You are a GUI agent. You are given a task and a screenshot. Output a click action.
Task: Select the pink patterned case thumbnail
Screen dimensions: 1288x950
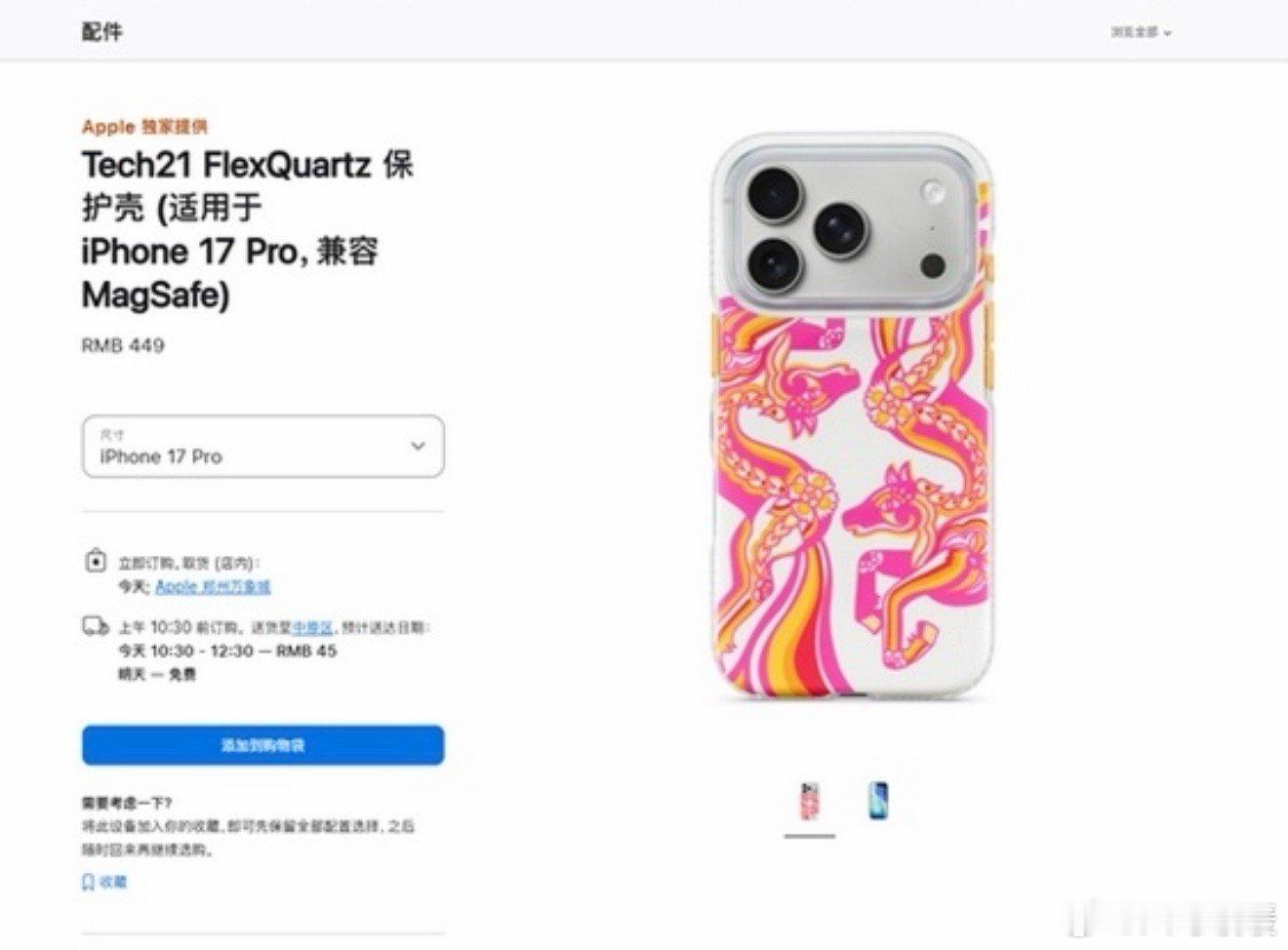[809, 801]
